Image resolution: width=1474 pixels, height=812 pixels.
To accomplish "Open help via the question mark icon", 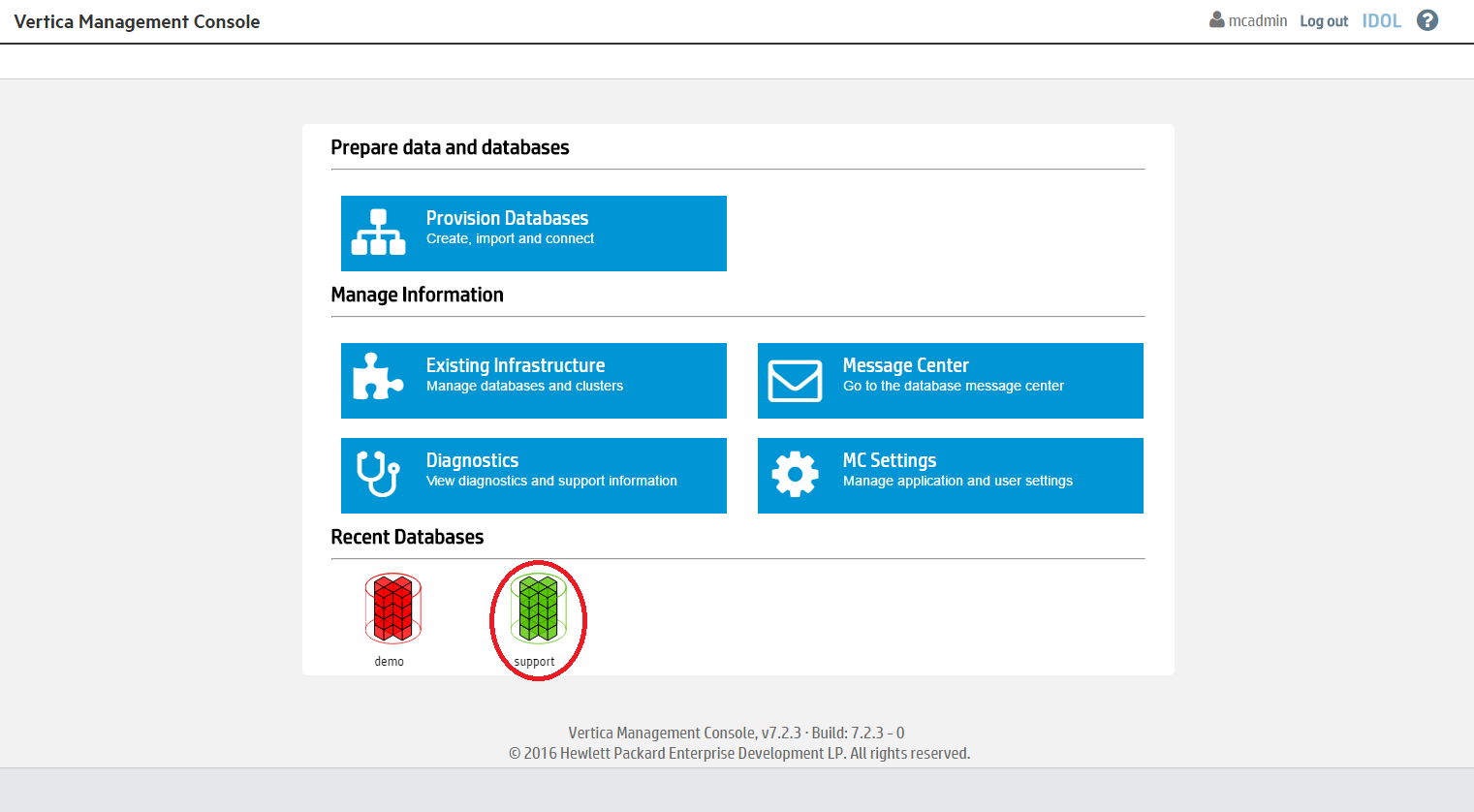I will point(1427,20).
